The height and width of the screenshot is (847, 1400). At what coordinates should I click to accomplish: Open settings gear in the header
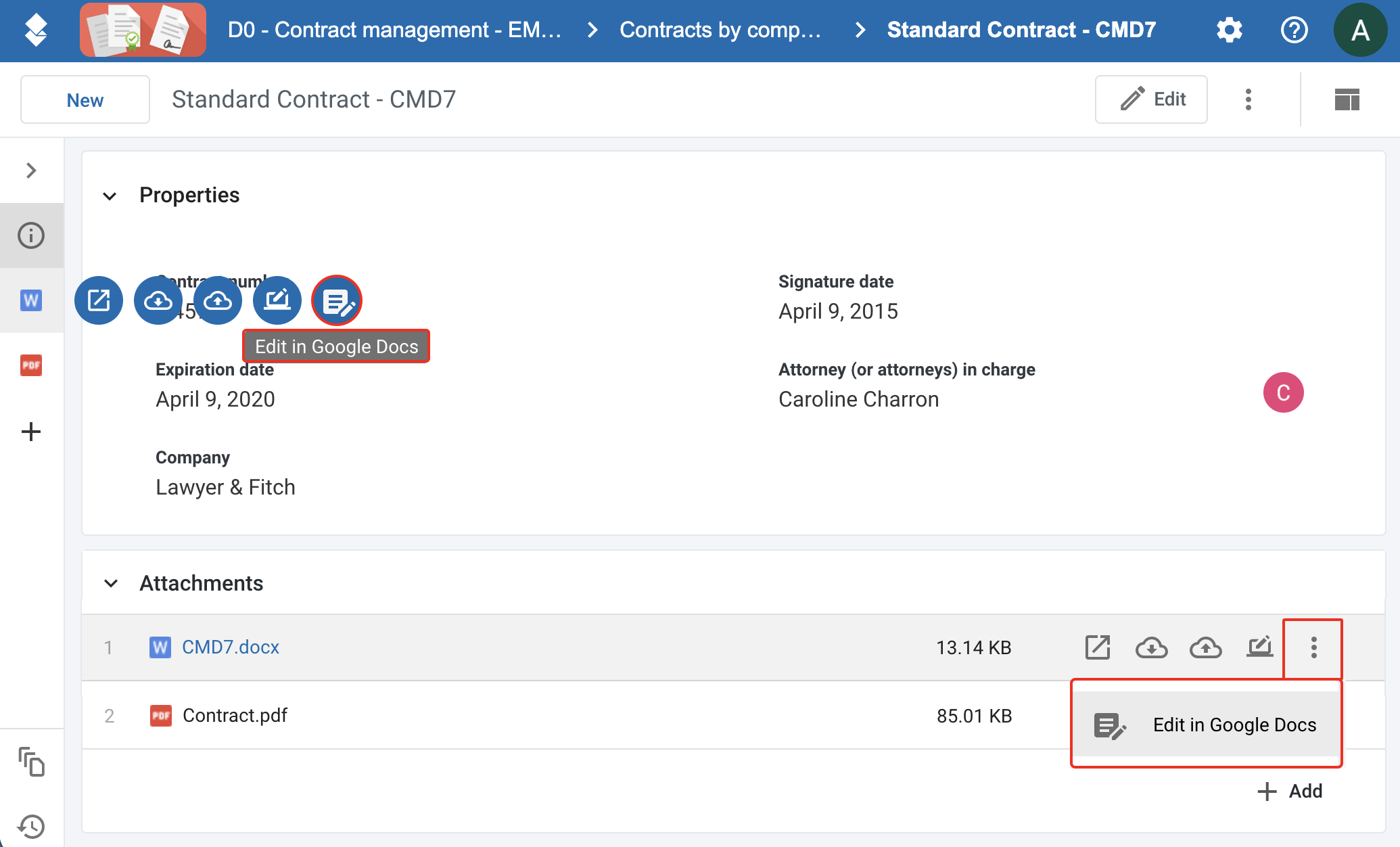tap(1229, 30)
